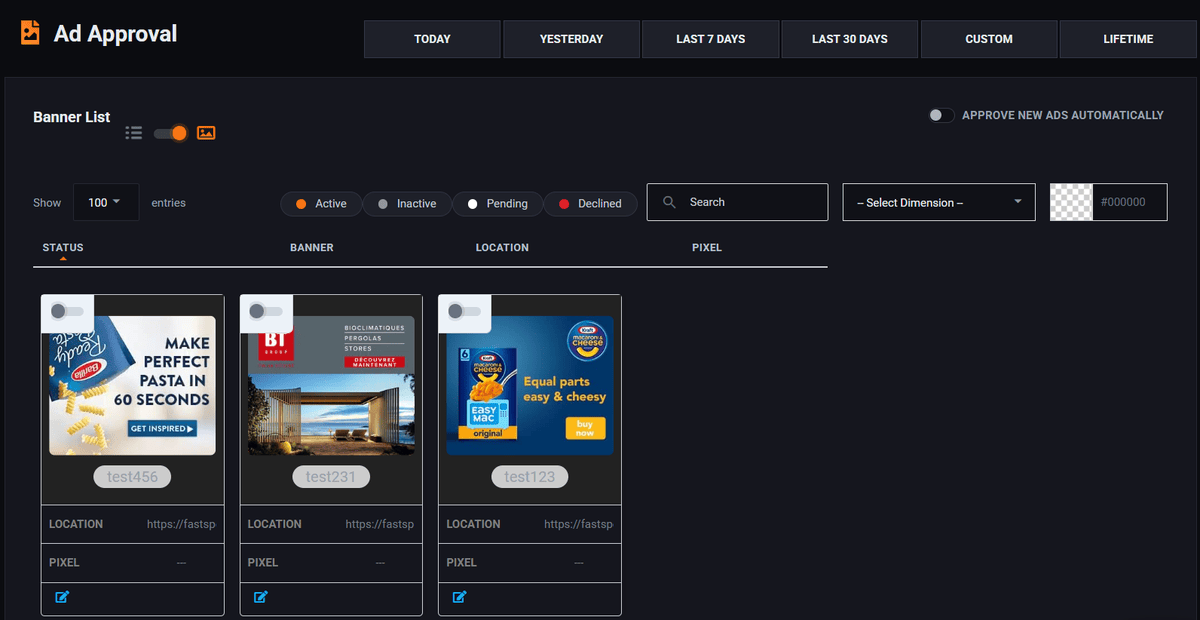The image size is (1200, 620).
Task: Click the PIXEL value in test231 card
Action: [380, 563]
